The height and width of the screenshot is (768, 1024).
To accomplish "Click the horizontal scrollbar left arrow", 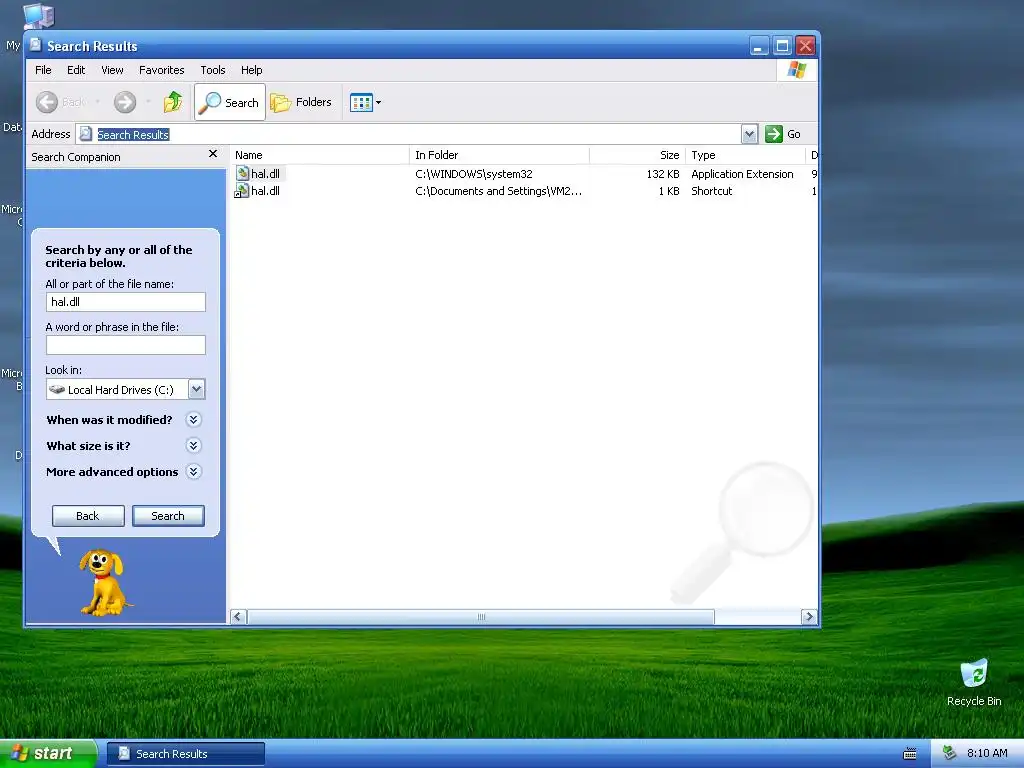I will pyautogui.click(x=238, y=616).
